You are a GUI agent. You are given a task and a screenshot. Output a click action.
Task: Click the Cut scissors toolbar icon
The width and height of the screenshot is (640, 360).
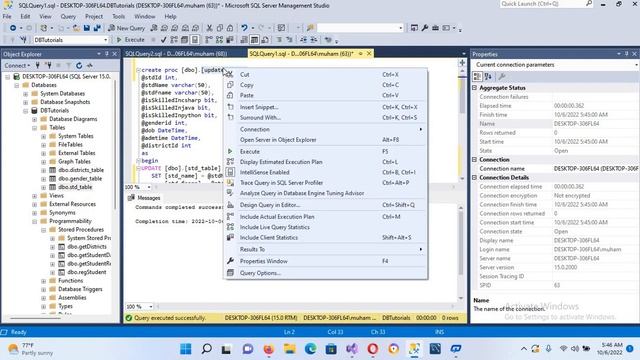pyautogui.click(x=209, y=28)
